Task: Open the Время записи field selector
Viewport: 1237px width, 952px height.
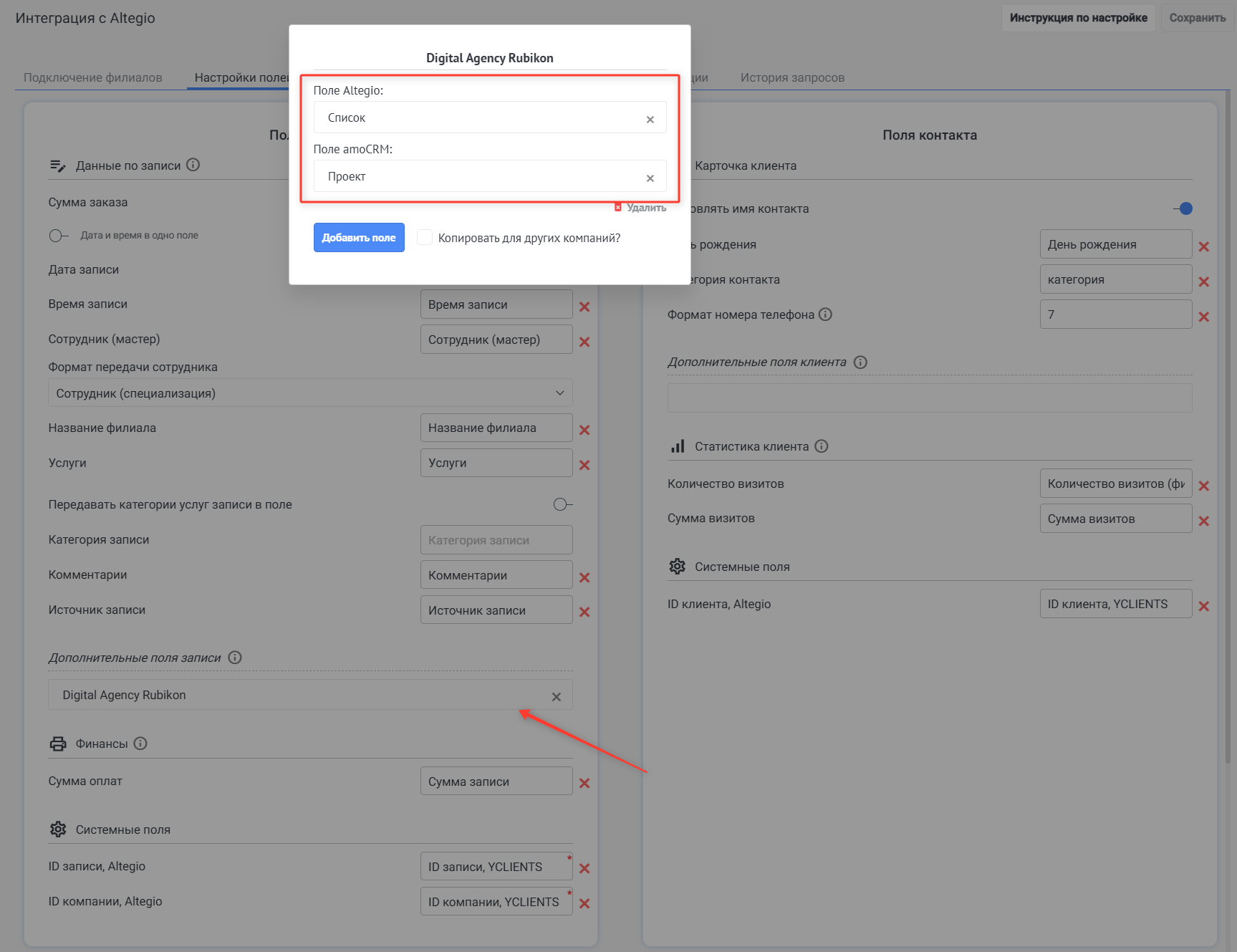Action: coord(496,304)
